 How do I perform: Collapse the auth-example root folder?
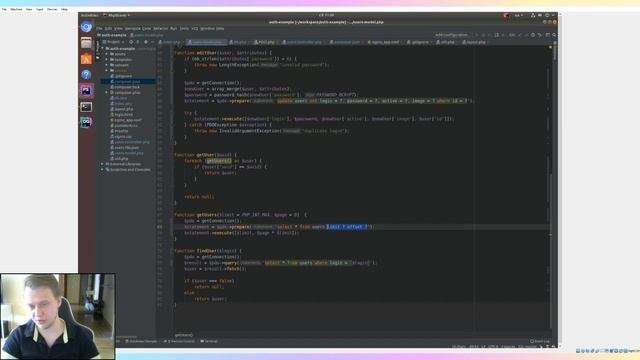pyautogui.click(x=102, y=49)
